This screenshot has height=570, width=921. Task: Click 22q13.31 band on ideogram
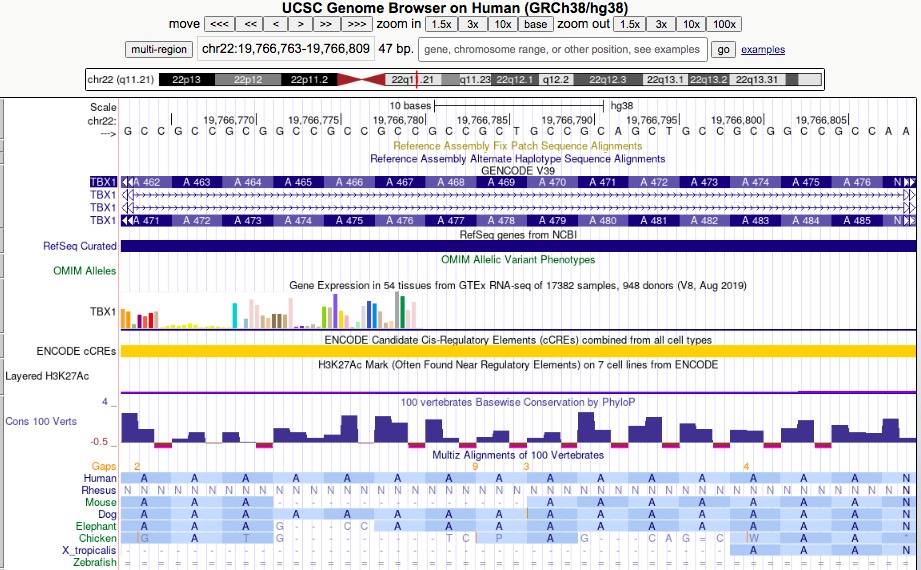point(757,79)
